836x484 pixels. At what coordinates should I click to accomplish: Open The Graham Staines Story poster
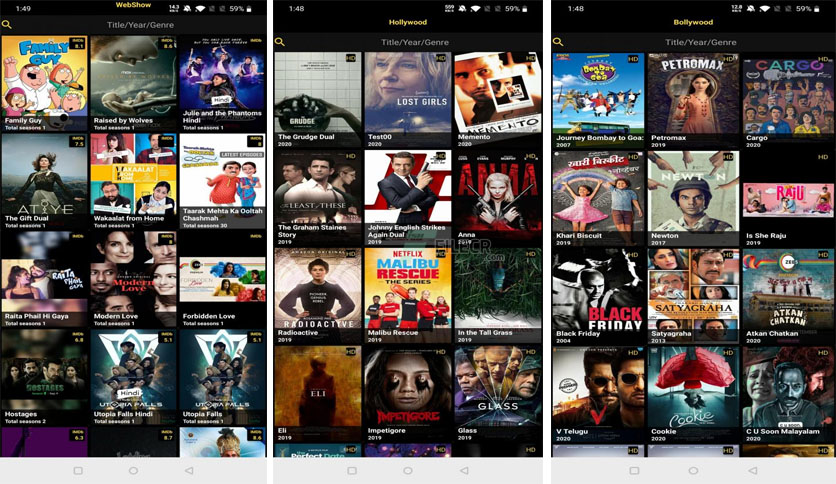click(x=318, y=198)
